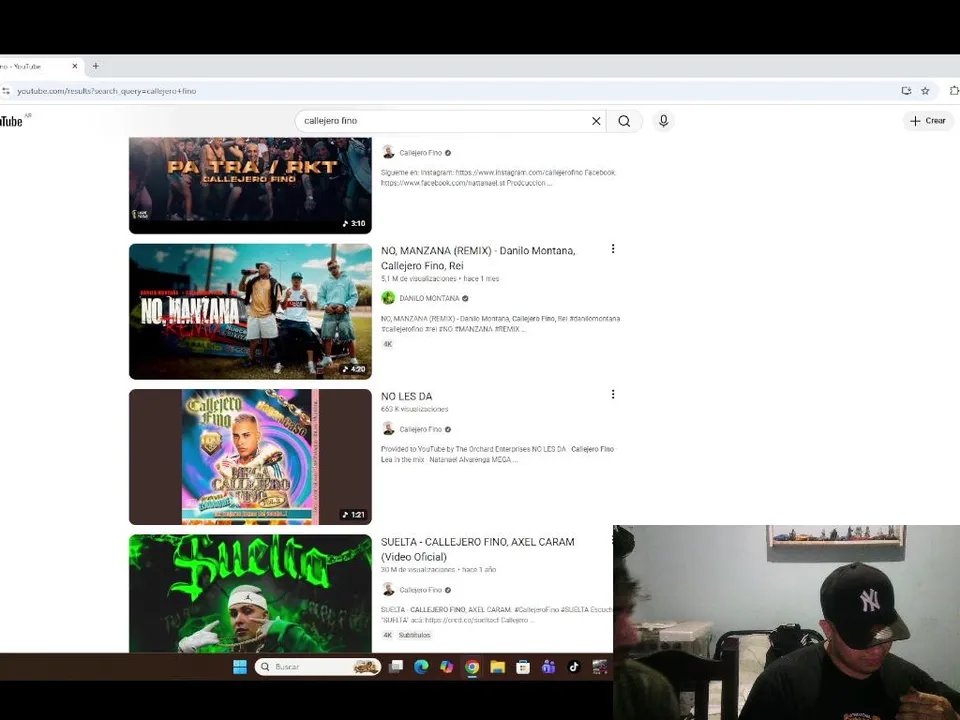Click the 4K badge under SUELTA
The image size is (960, 720).
pos(388,636)
